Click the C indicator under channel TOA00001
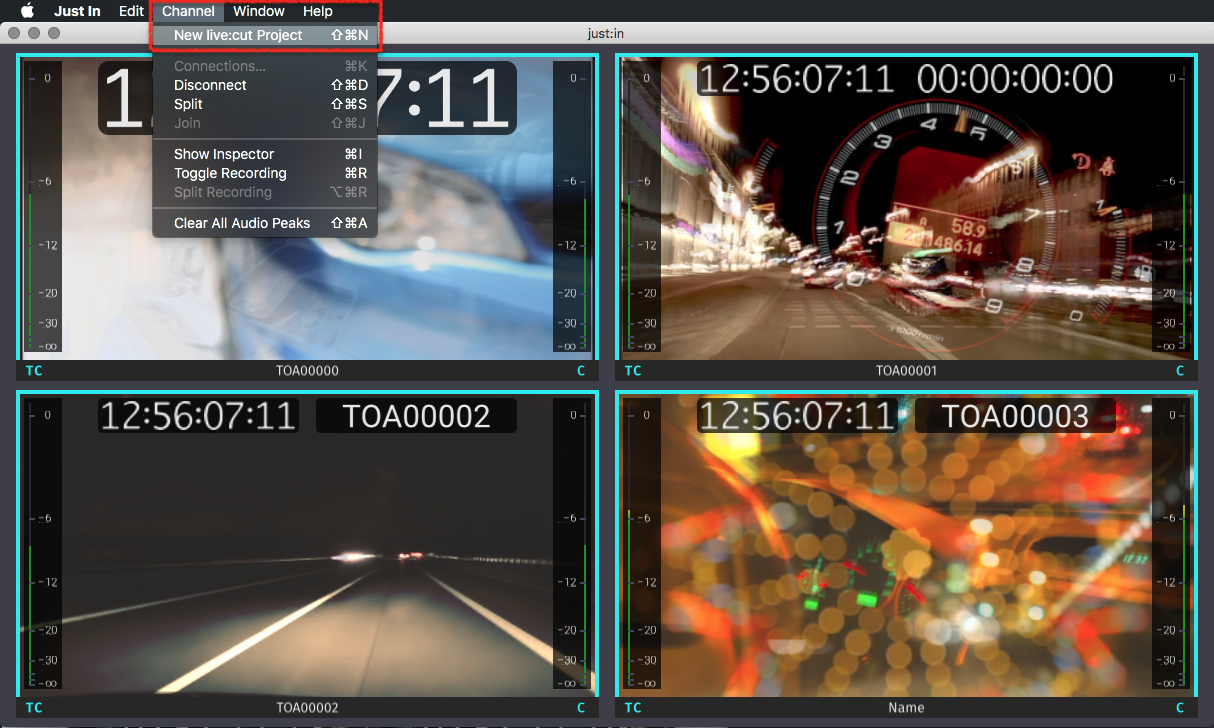Viewport: 1214px width, 728px height. [1180, 371]
